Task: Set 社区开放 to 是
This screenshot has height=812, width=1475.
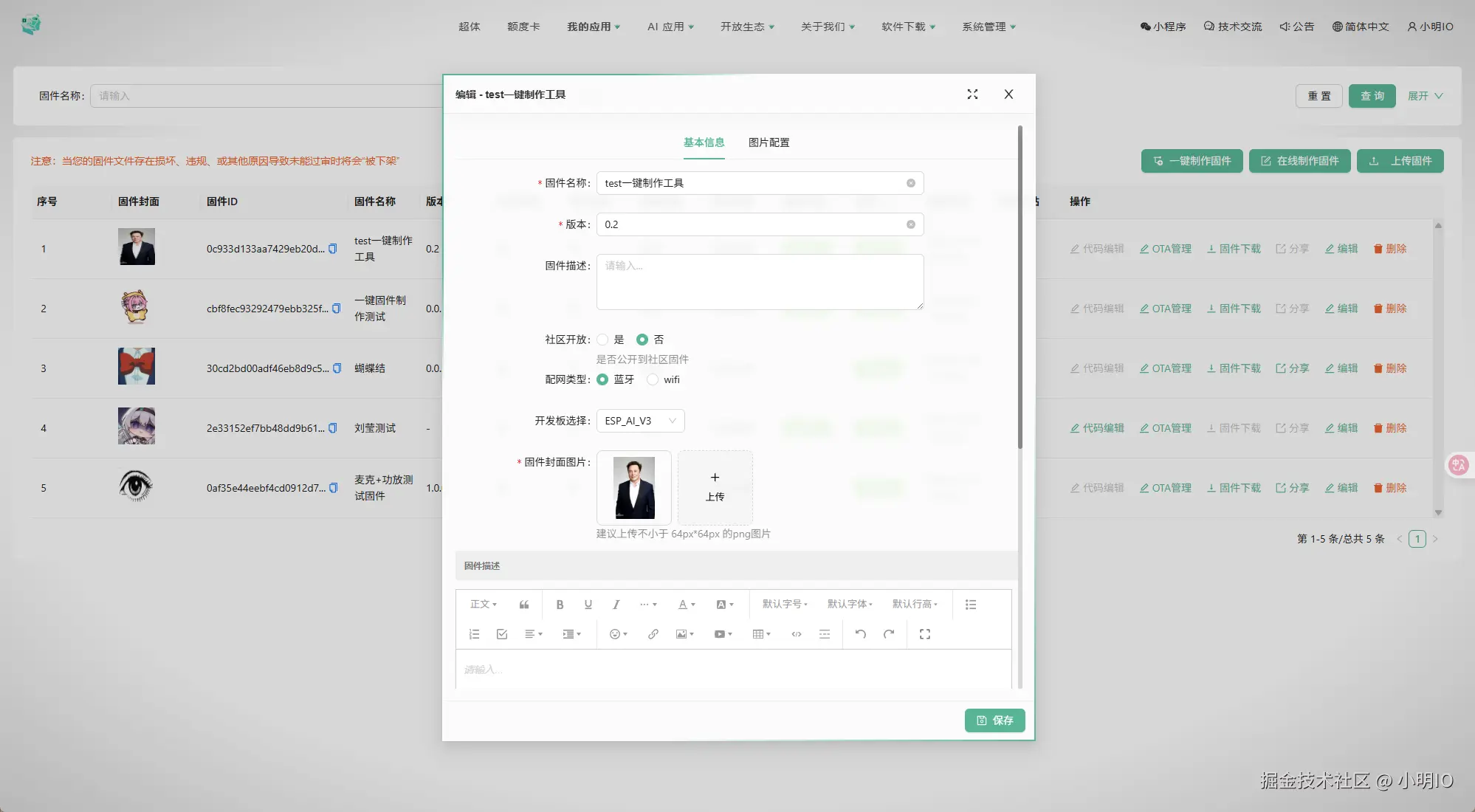Action: 603,340
